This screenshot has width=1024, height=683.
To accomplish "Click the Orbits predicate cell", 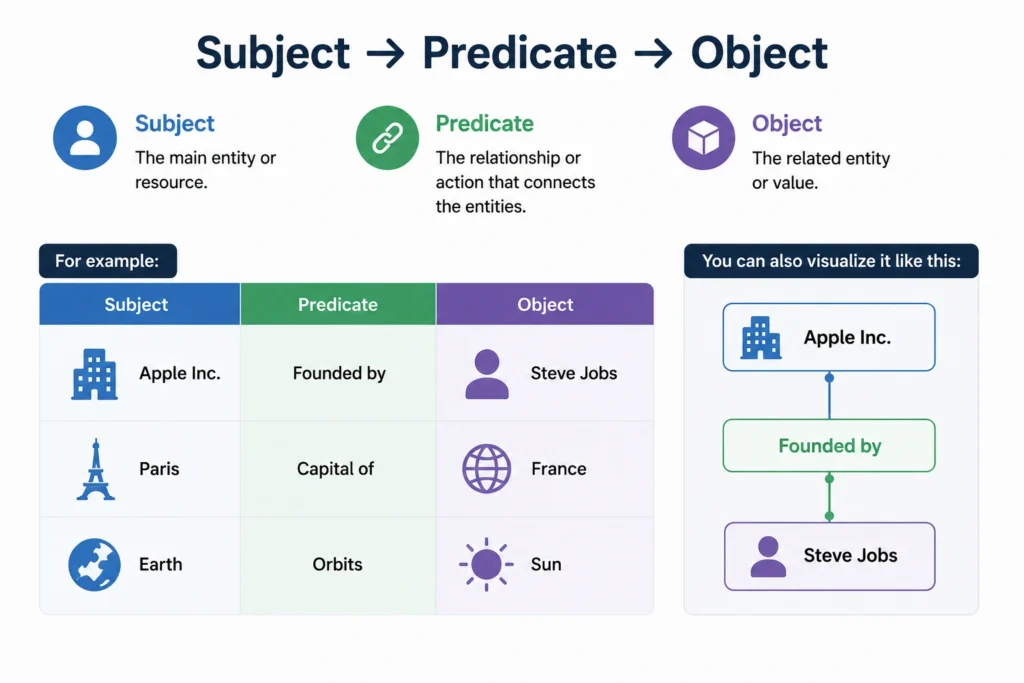I will [x=338, y=564].
